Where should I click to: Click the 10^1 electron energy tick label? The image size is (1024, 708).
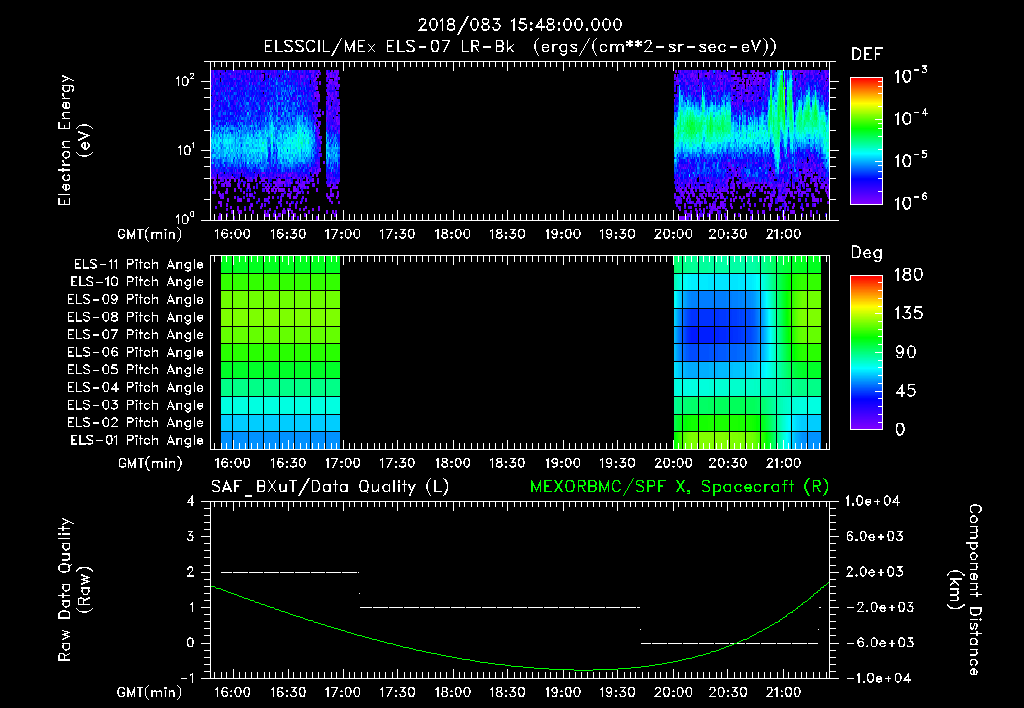pos(185,150)
